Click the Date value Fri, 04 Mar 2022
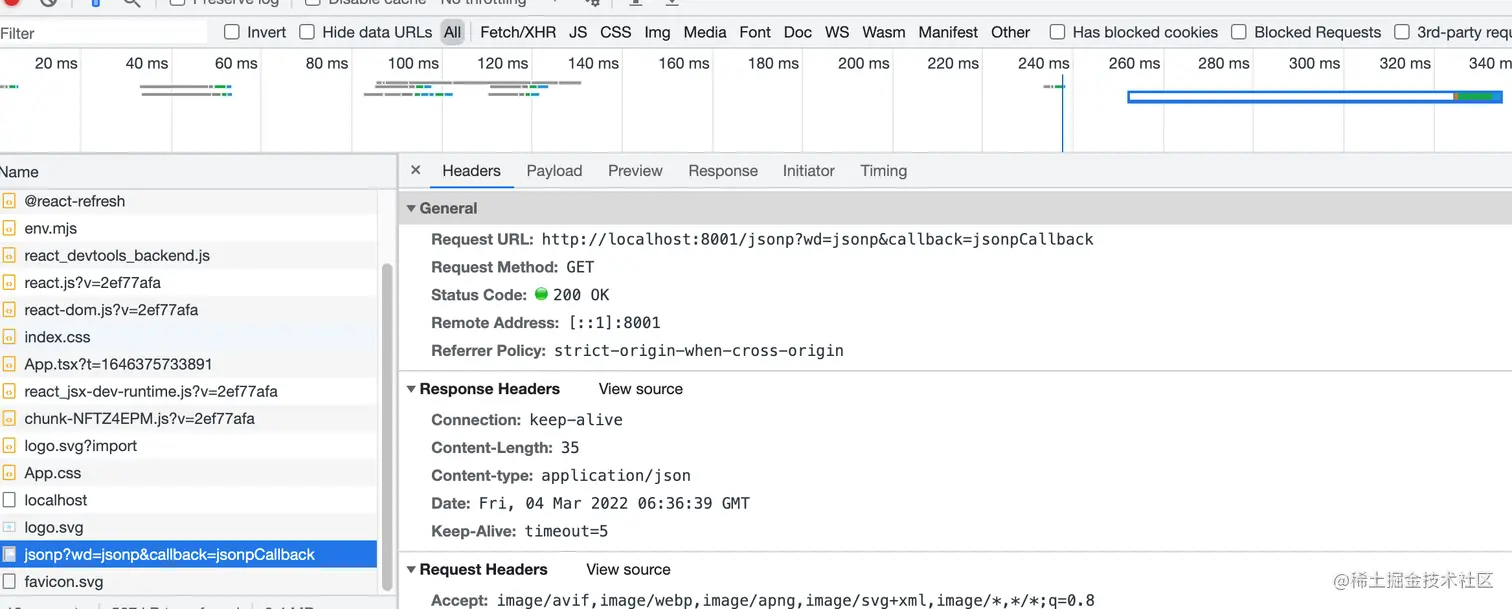The height and width of the screenshot is (609, 1512). [612, 503]
